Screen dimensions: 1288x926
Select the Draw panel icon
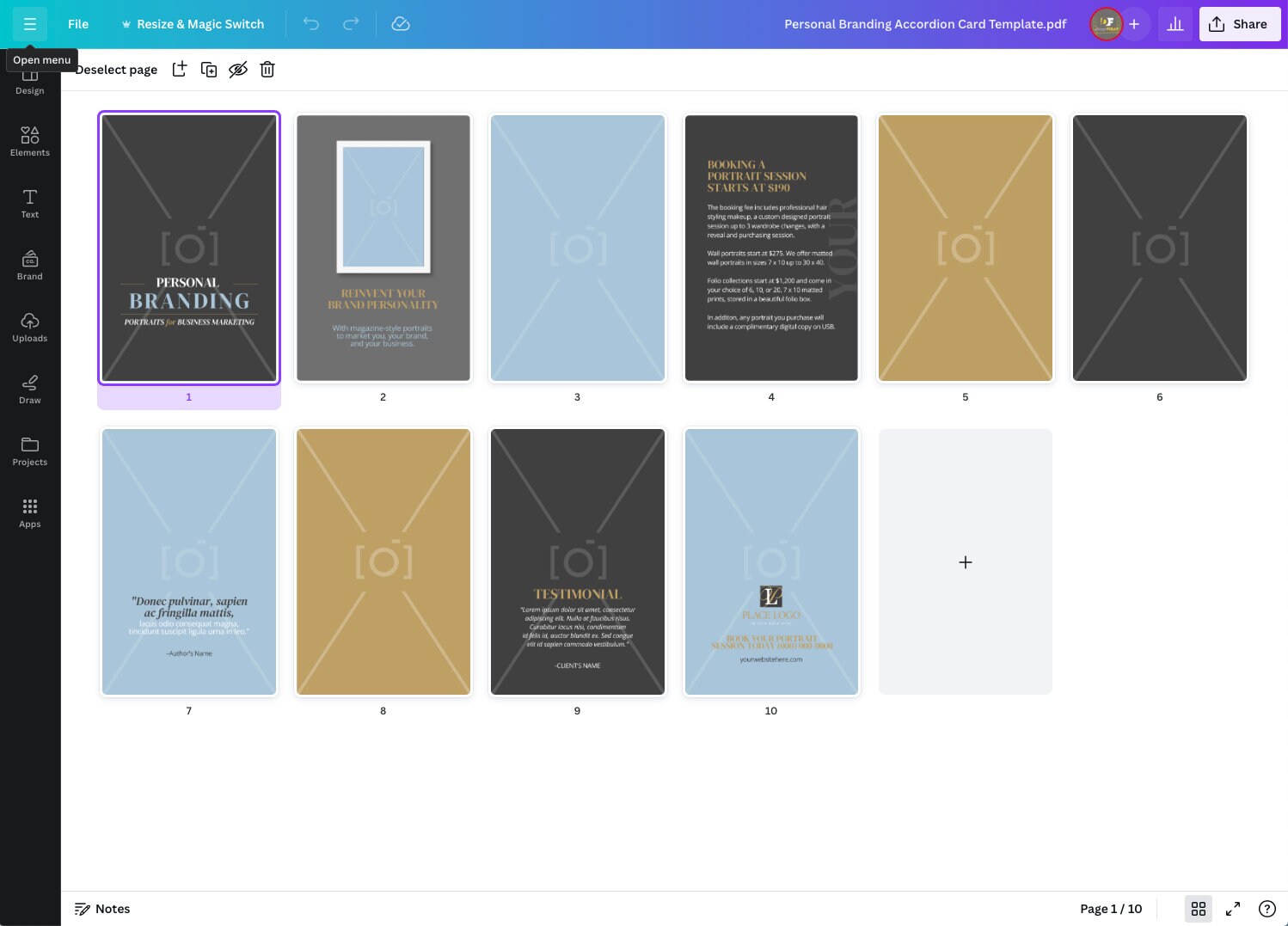[x=30, y=389]
